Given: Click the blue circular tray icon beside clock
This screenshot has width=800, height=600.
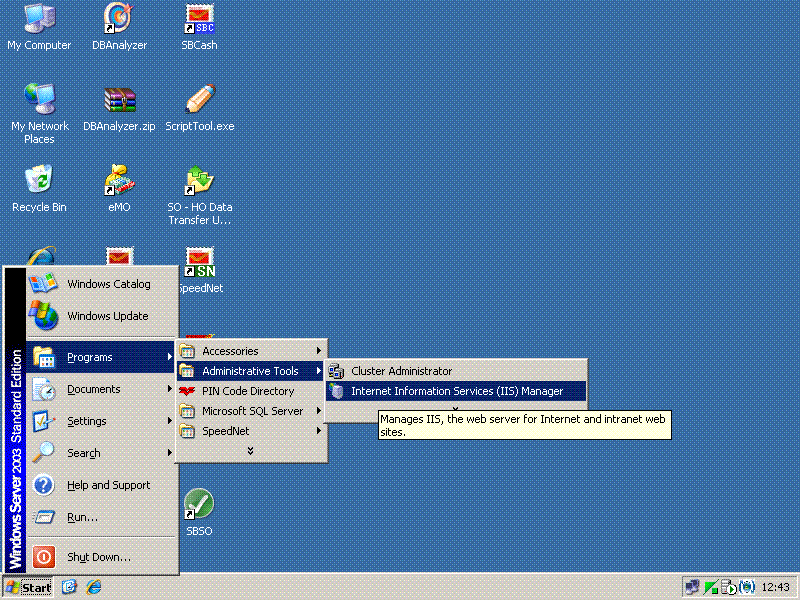Looking at the screenshot, I should tap(747, 587).
